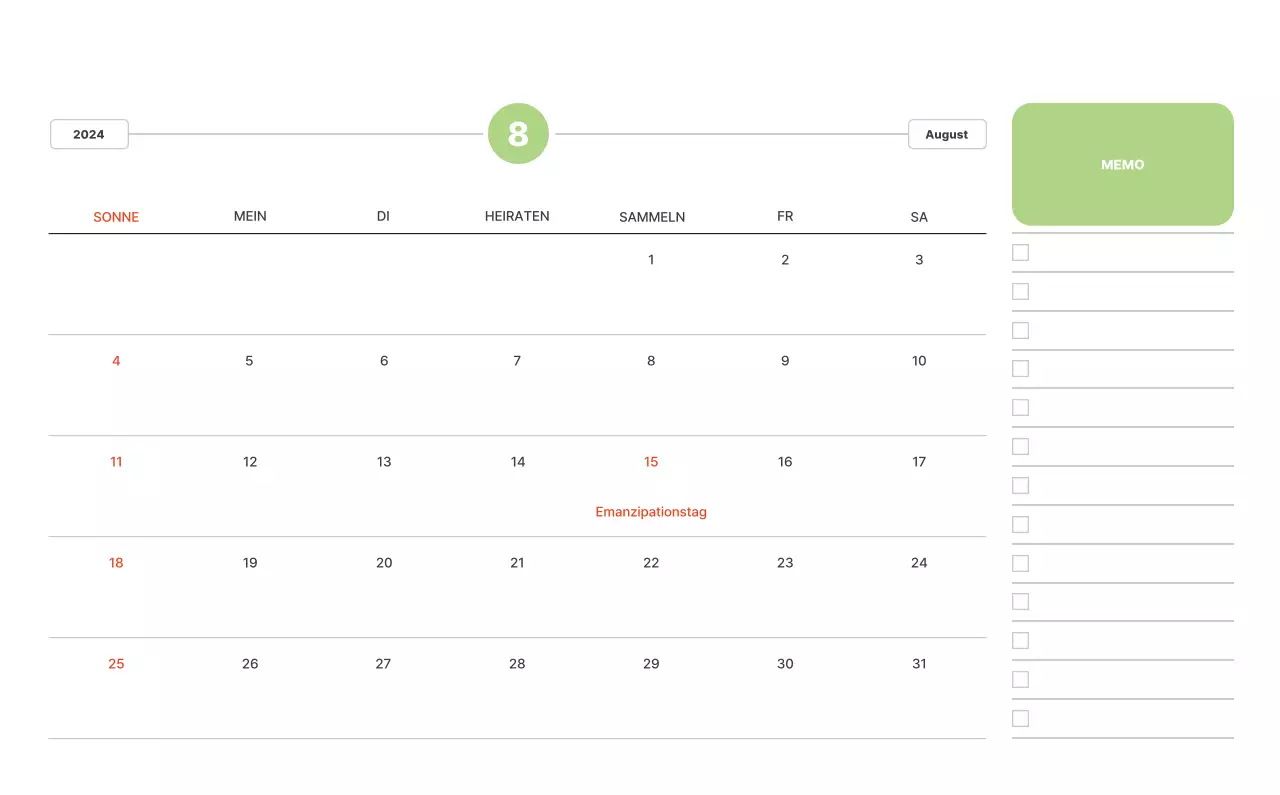The width and height of the screenshot is (1280, 795).
Task: Select the SONNE day column header
Action: (x=116, y=217)
